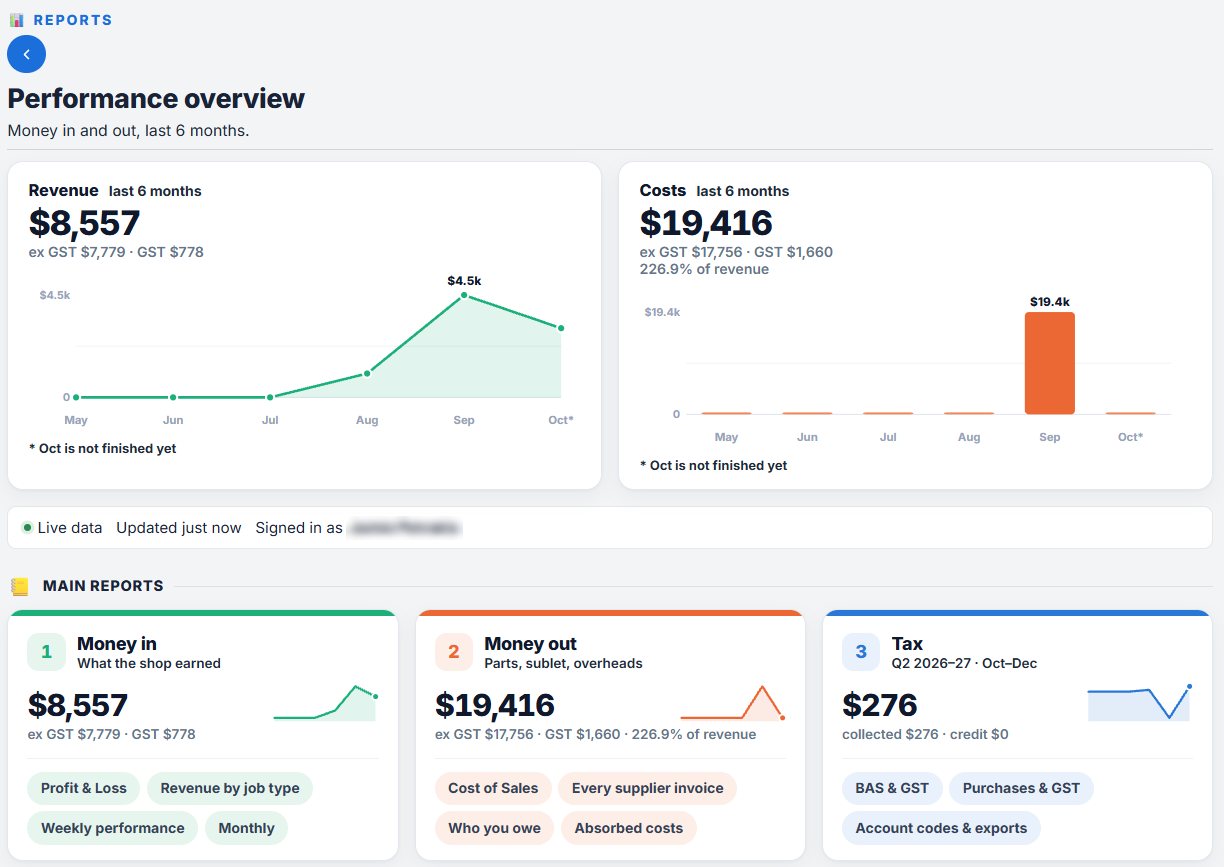Click the Tax card title
This screenshot has height=867, width=1224.
tap(907, 644)
